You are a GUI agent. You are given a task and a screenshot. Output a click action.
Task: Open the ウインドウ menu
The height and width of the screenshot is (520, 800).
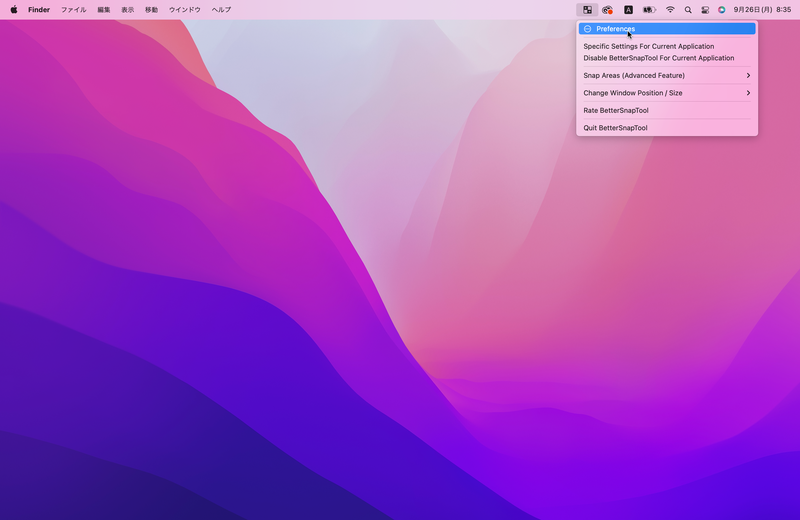[185, 10]
